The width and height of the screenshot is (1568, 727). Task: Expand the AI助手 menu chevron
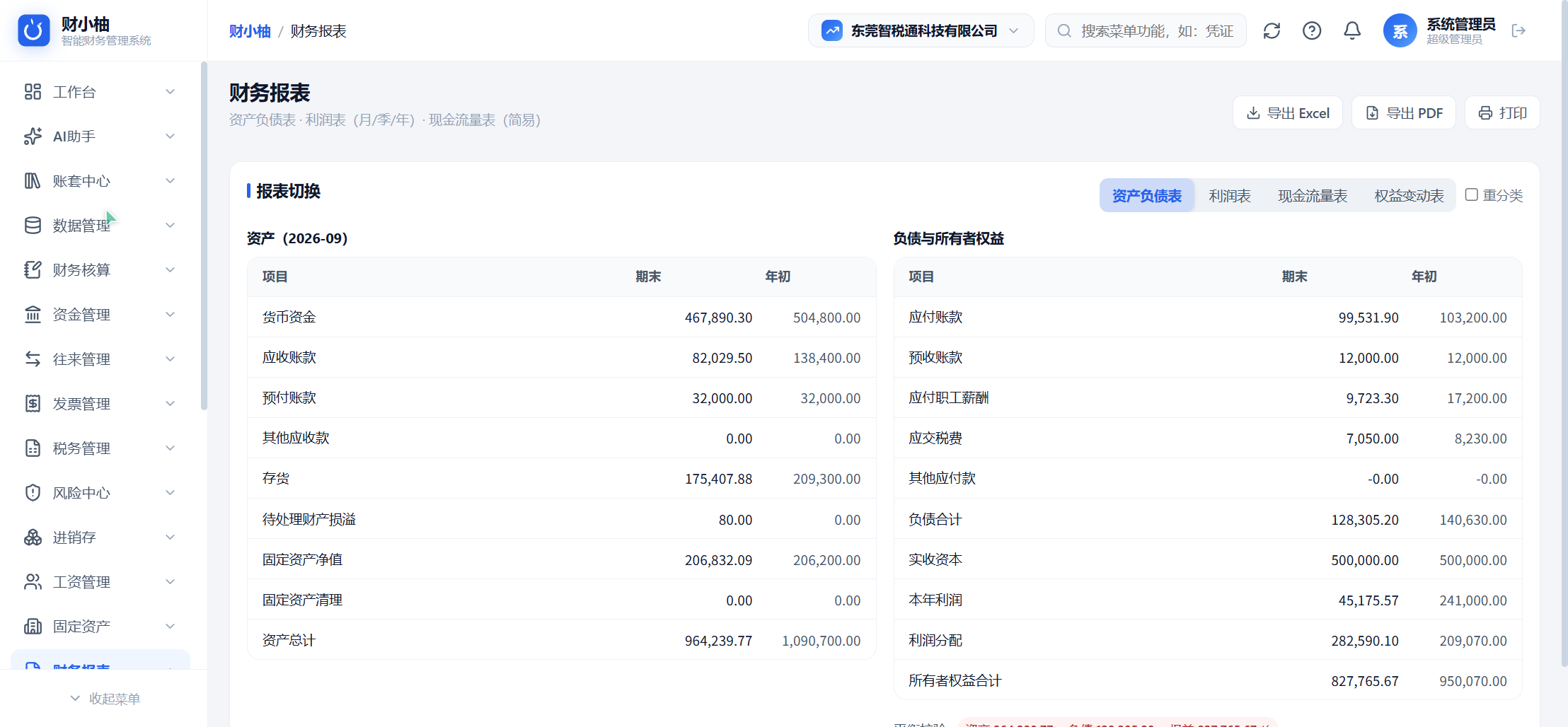click(x=170, y=136)
